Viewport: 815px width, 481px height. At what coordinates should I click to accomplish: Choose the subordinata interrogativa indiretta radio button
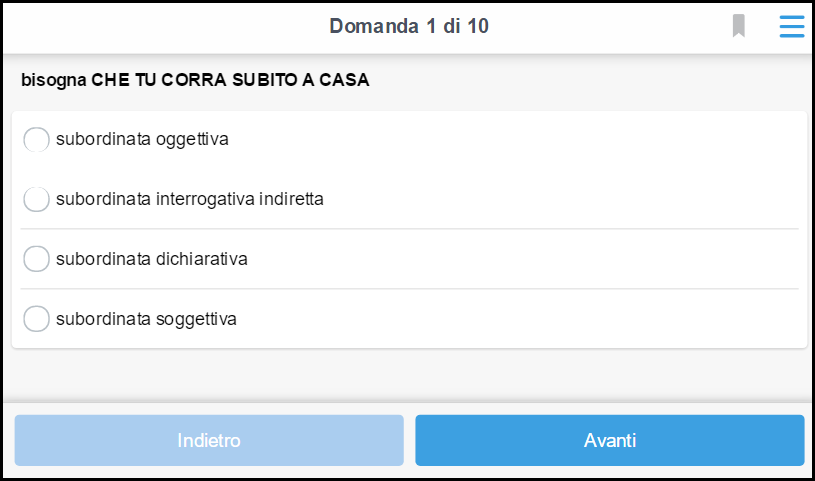[x=36, y=199]
